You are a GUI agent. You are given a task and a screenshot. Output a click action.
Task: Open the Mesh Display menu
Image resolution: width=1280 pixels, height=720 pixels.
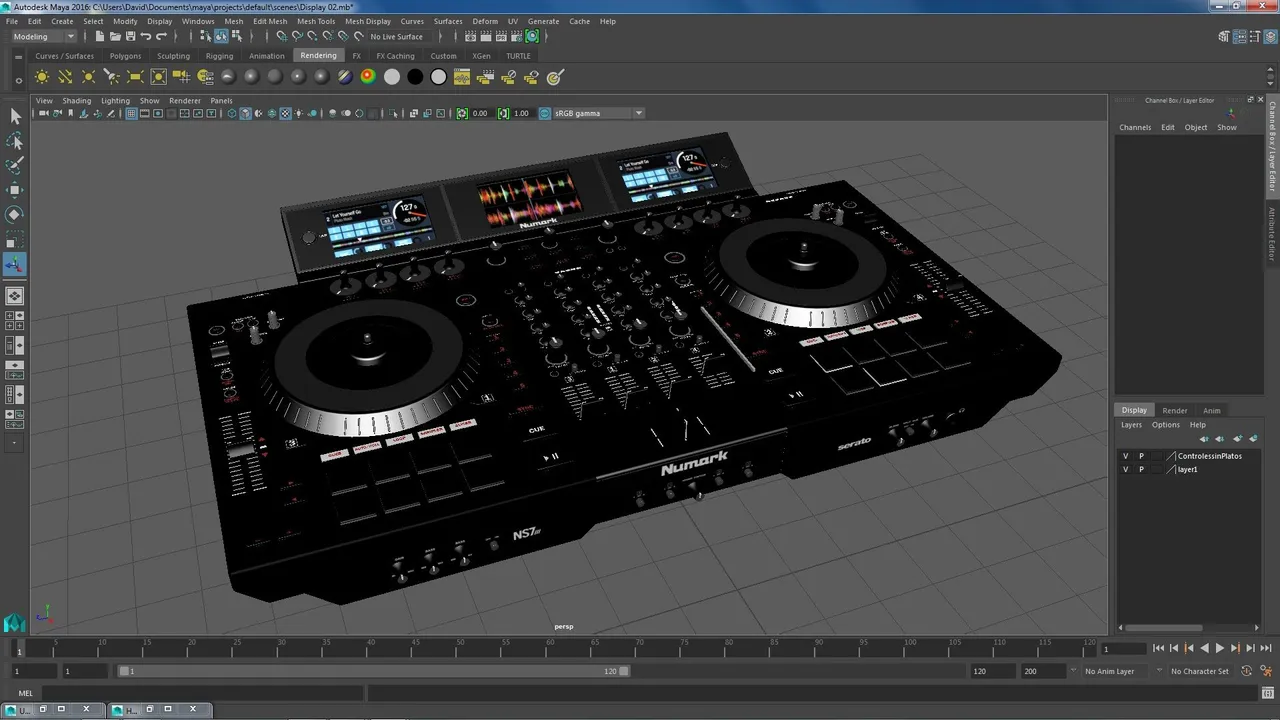(368, 21)
